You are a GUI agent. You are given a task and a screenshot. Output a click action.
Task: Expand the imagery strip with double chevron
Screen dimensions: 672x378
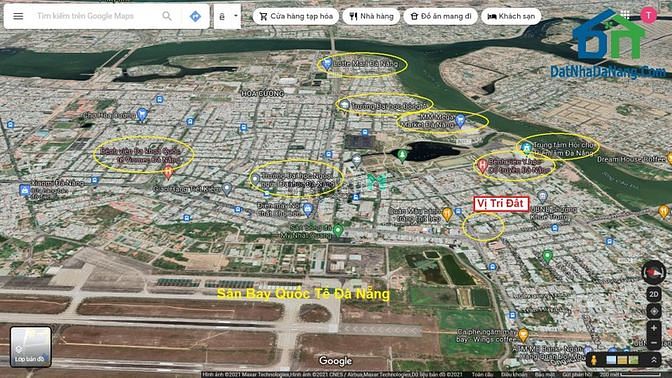click(654, 360)
